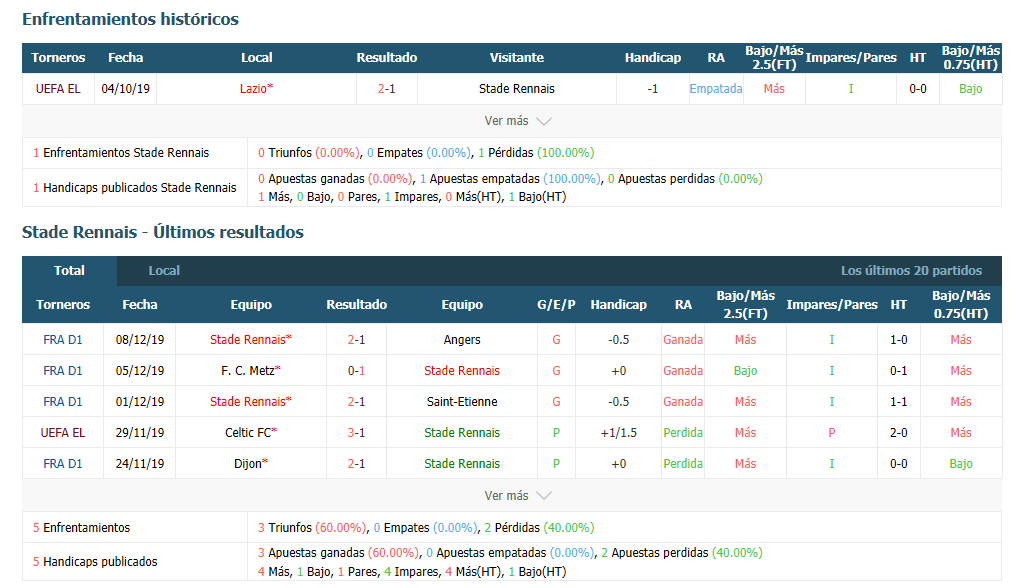This screenshot has width=1019, height=588.
Task: Click the 2-1 result against Angers
Action: click(356, 340)
